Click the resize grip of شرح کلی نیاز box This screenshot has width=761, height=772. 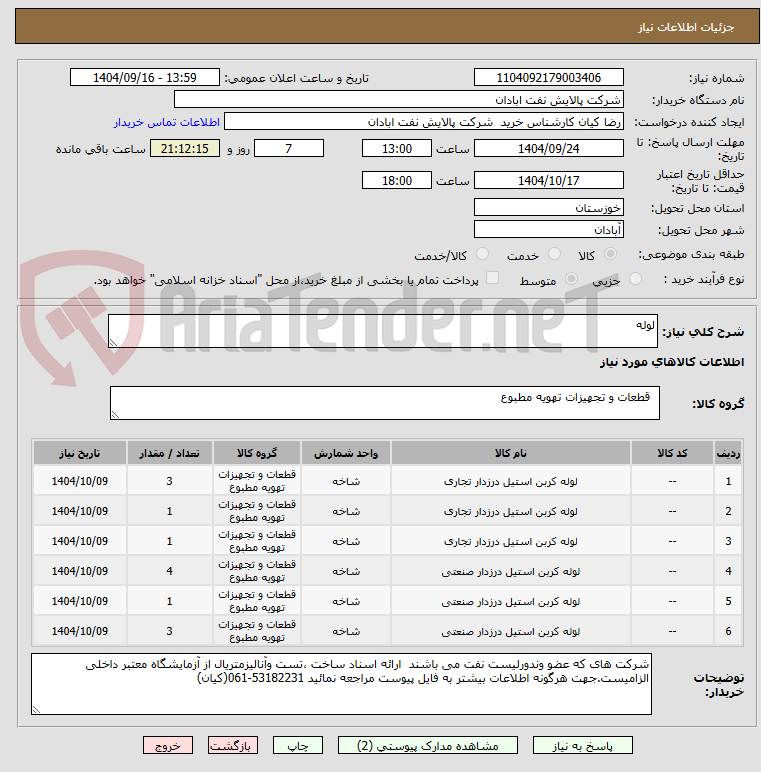tap(113, 343)
